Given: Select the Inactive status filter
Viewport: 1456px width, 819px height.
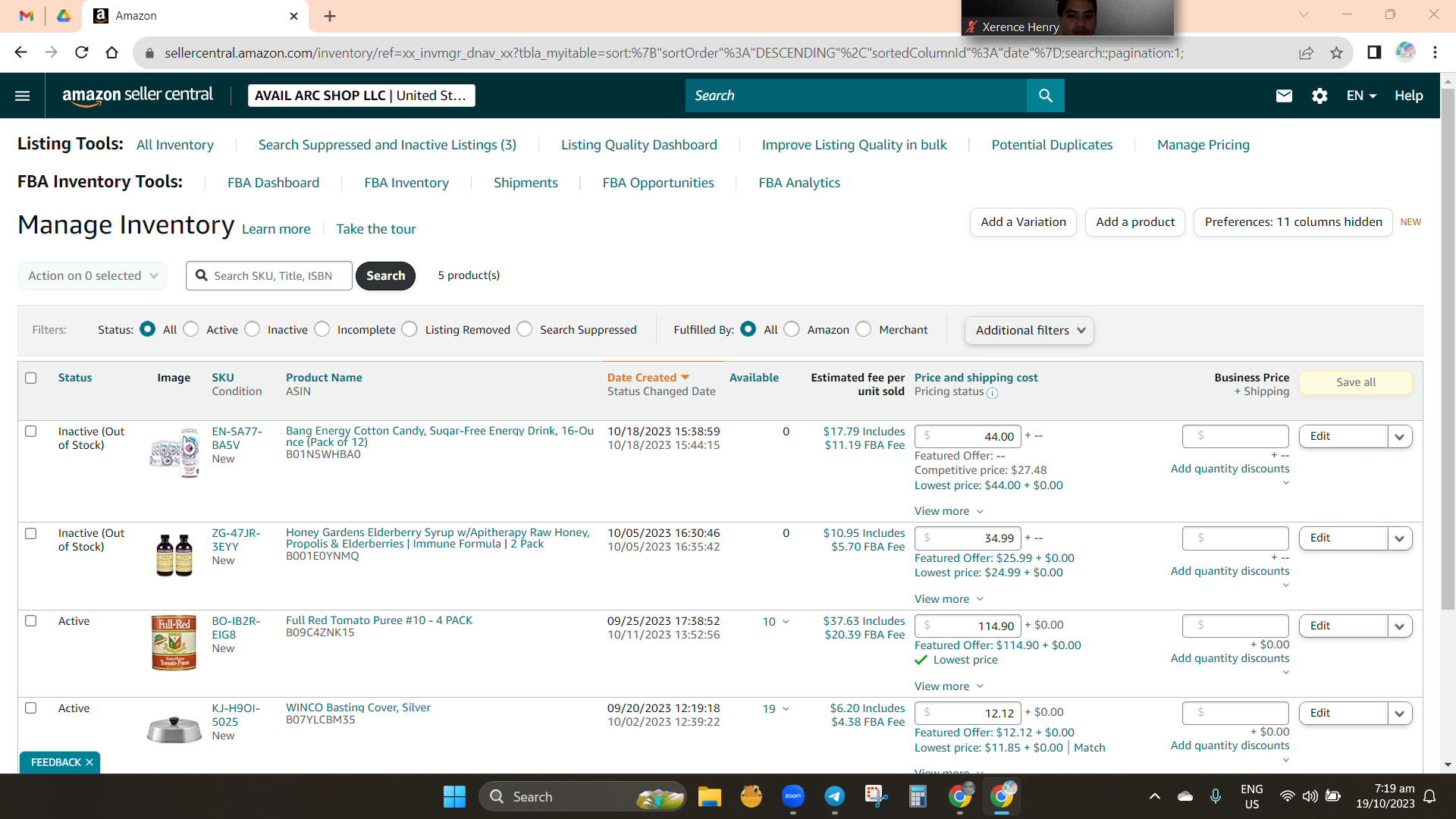Looking at the screenshot, I should [x=253, y=329].
